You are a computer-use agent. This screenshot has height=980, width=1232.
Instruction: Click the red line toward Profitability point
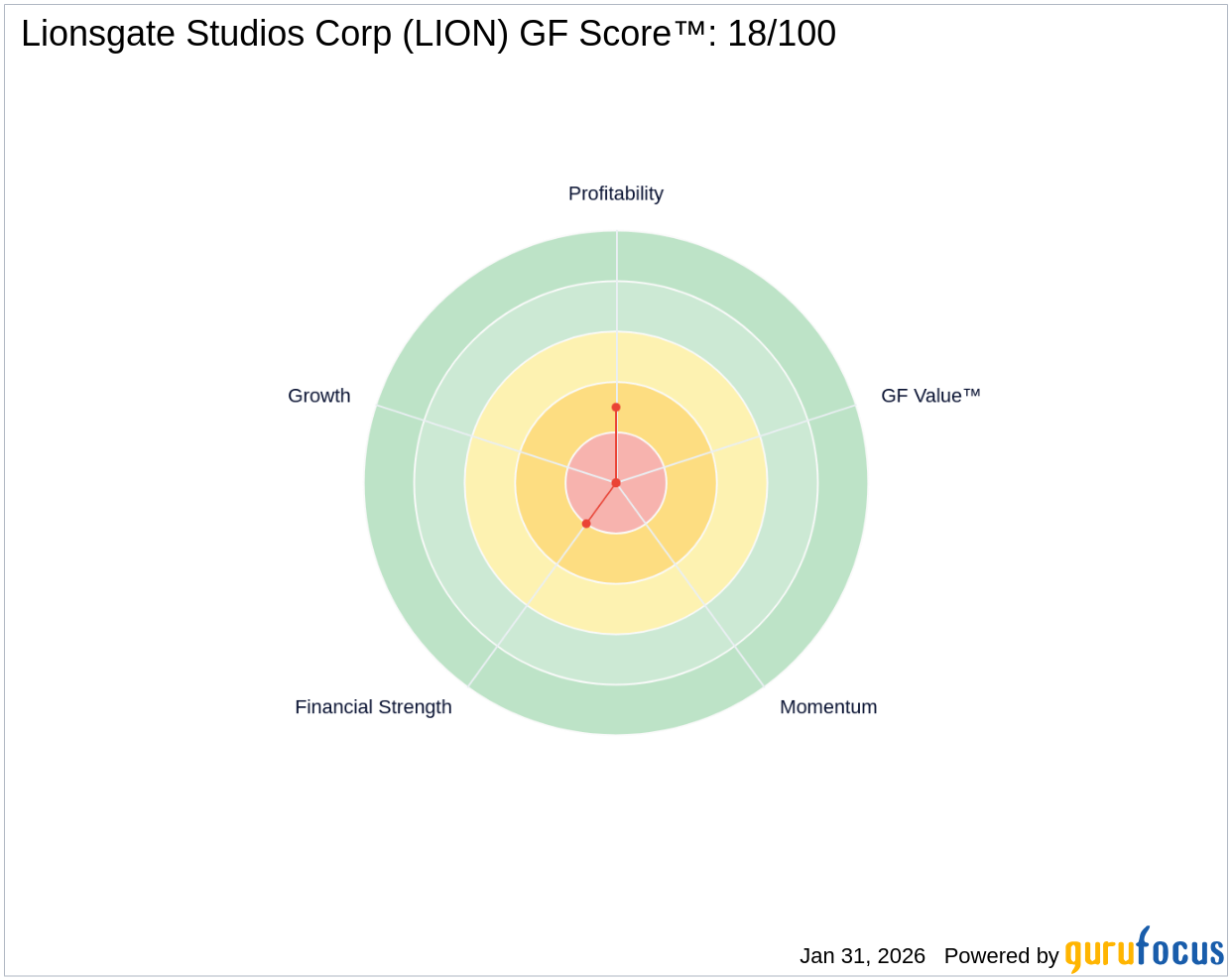[616, 446]
